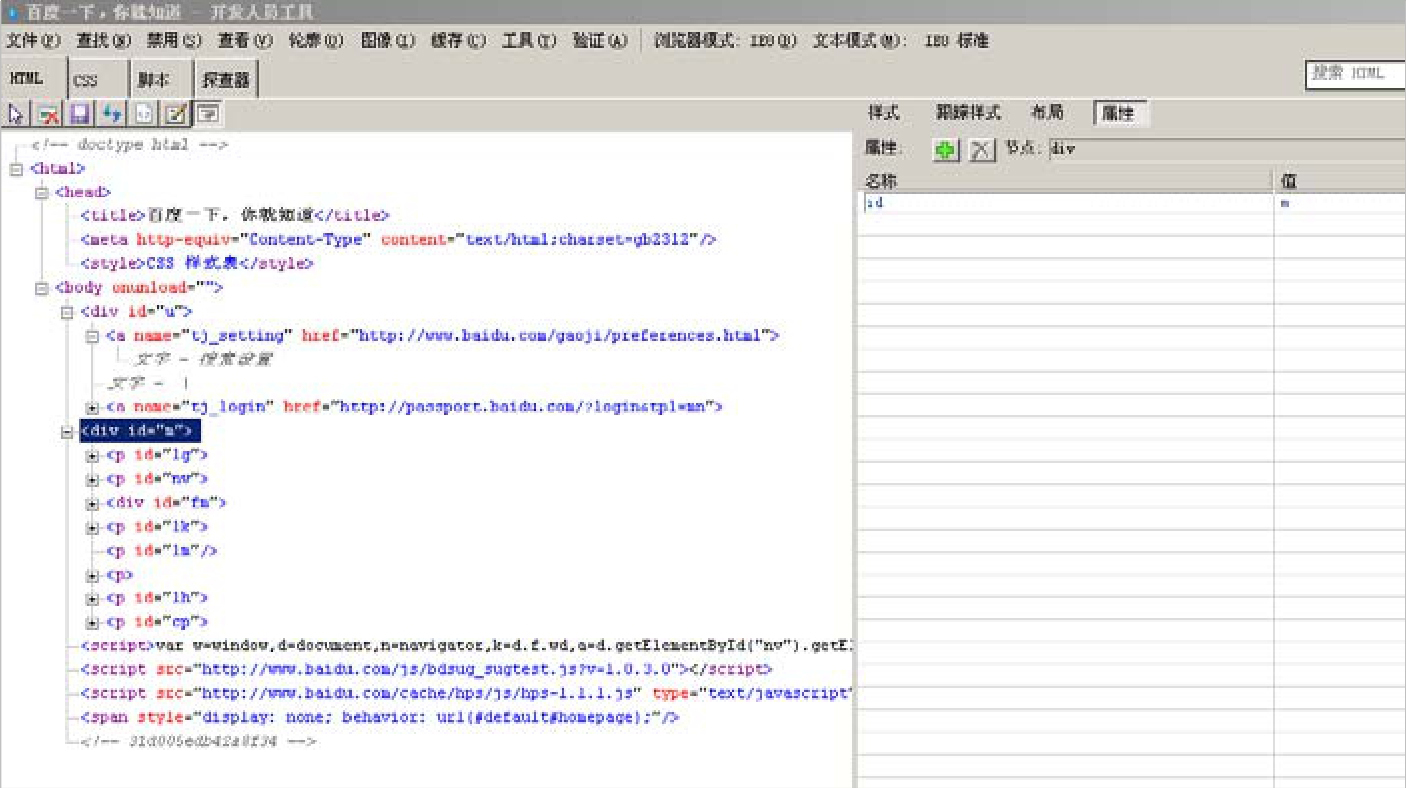Select the 属性 pane tab
The width and height of the screenshot is (1406, 788).
[1119, 113]
